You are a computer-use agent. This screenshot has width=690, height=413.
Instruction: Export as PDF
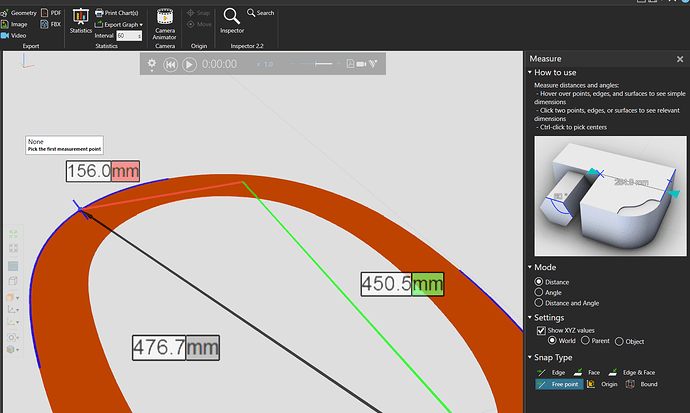(x=50, y=12)
